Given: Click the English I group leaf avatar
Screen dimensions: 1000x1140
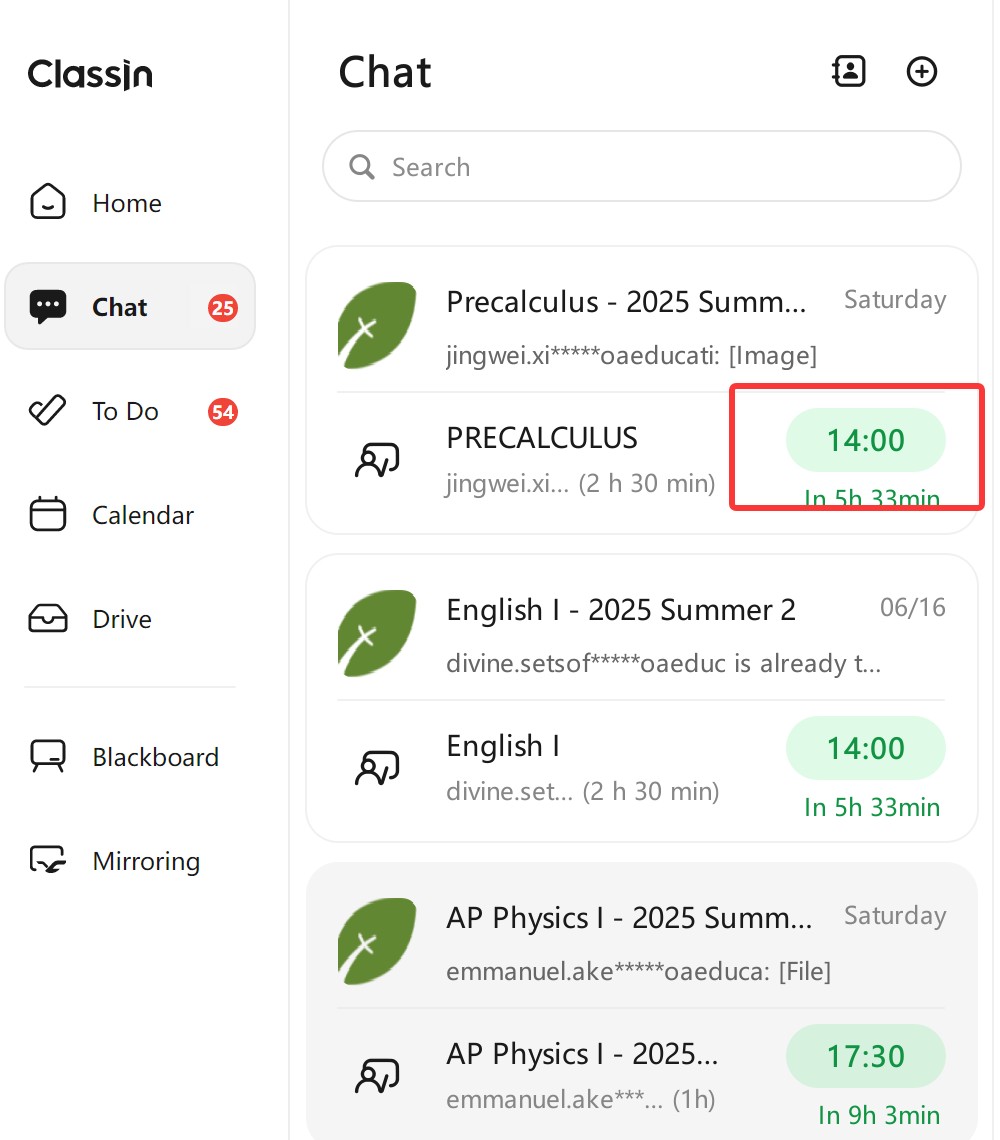Looking at the screenshot, I should click(377, 634).
